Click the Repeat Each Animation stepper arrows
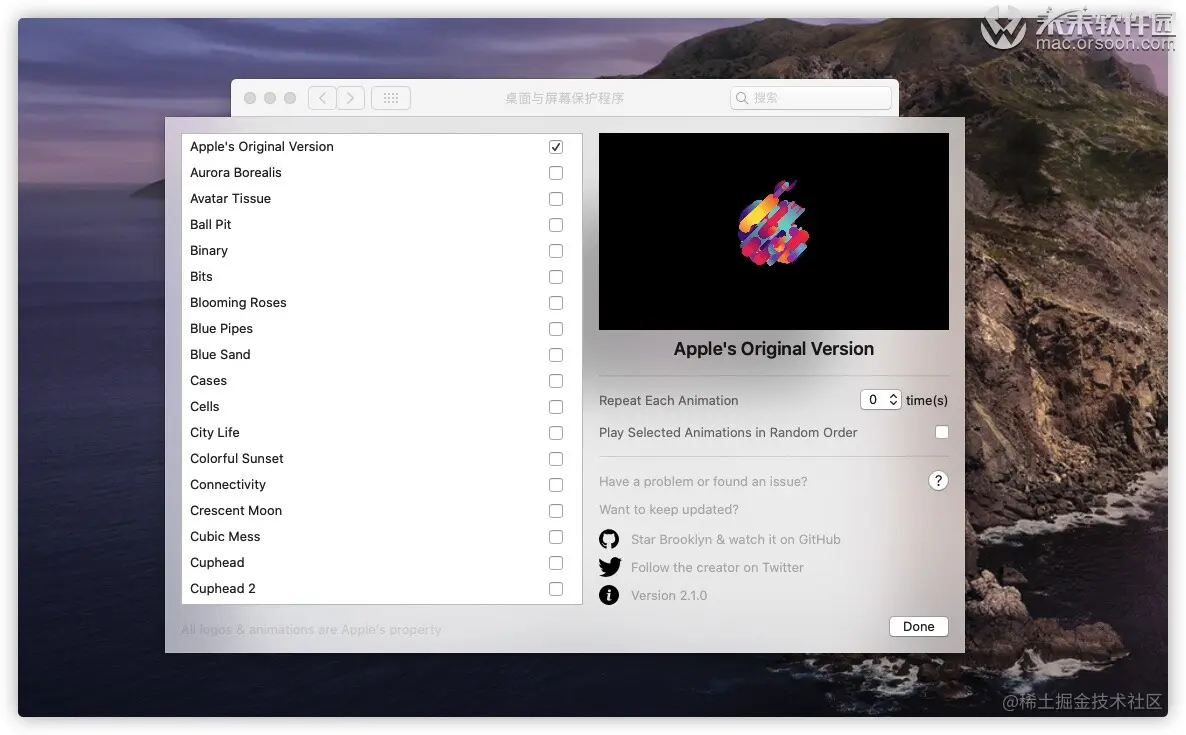 tap(893, 399)
